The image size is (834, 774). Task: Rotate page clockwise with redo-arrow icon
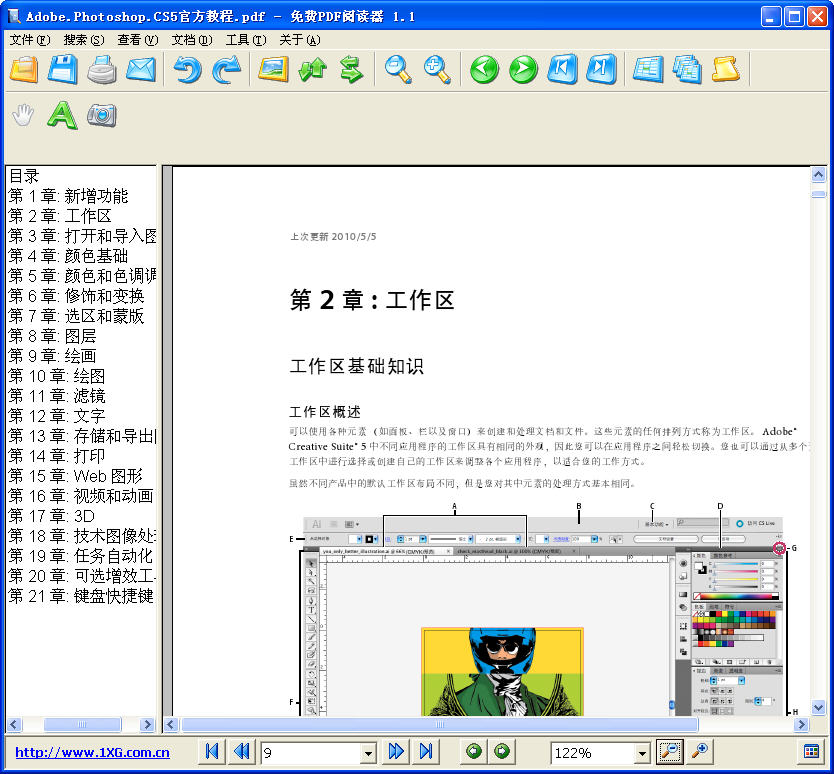pos(226,69)
